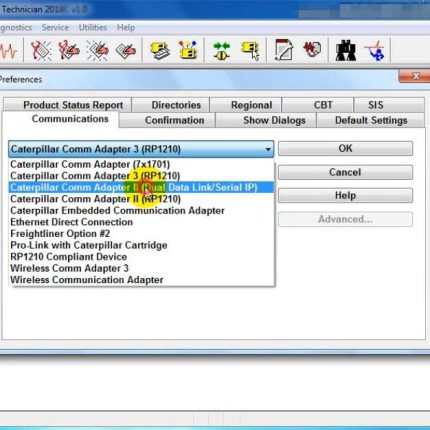Click the green arrows Connect/Disconnect icon

(221, 50)
